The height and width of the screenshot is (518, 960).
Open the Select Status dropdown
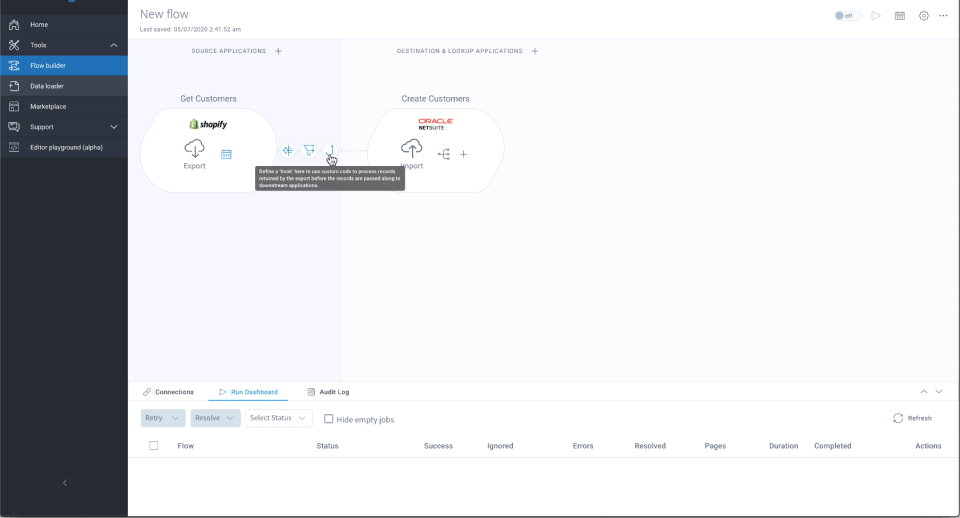pos(279,418)
